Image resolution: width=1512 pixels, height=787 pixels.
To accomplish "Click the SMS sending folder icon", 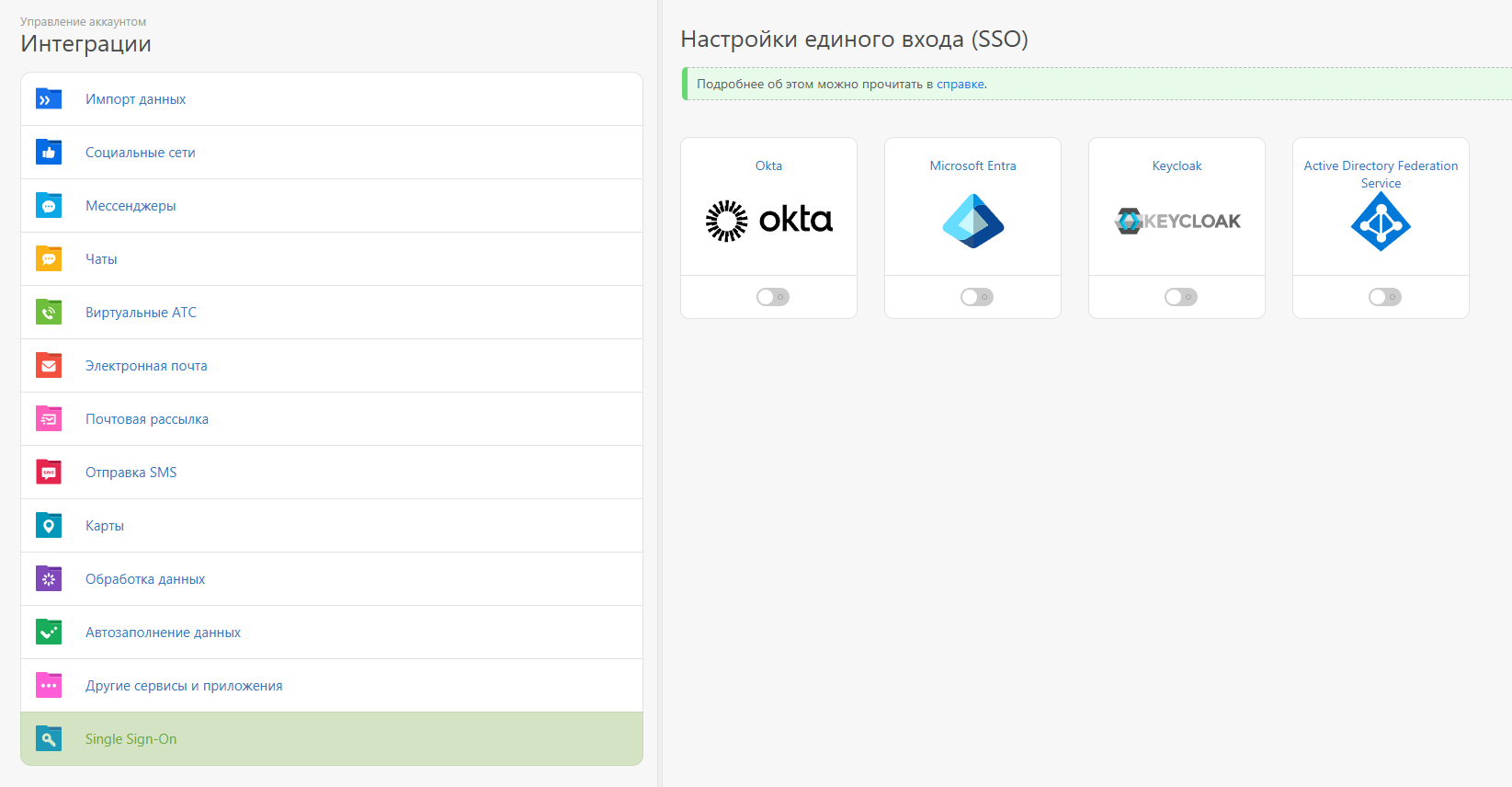I will (48, 472).
